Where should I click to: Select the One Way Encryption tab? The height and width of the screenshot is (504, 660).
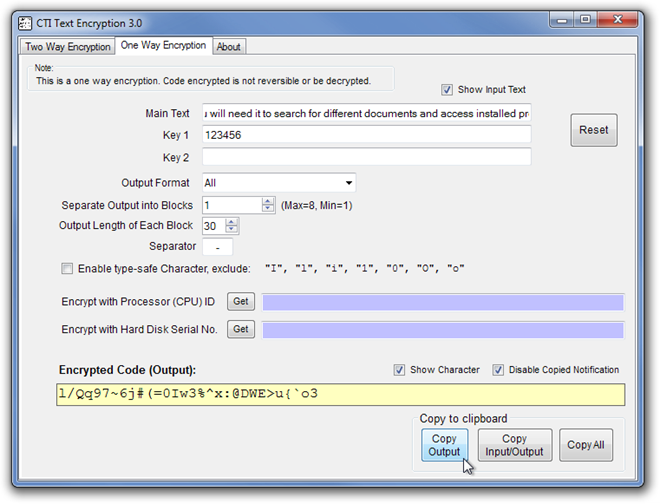click(x=163, y=45)
